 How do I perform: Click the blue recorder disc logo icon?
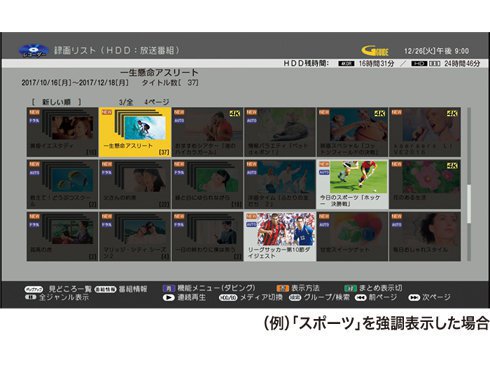(x=33, y=51)
